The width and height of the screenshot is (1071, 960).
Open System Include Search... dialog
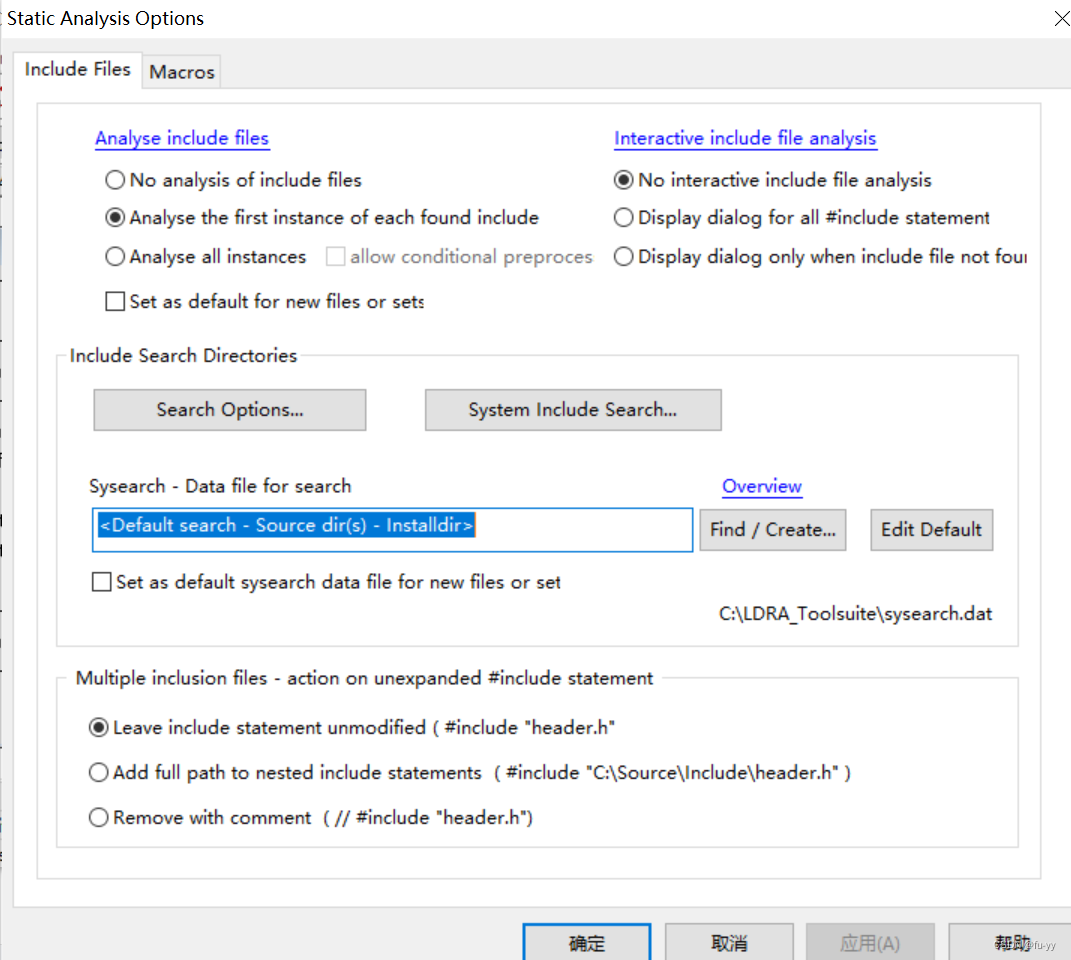(x=573, y=410)
